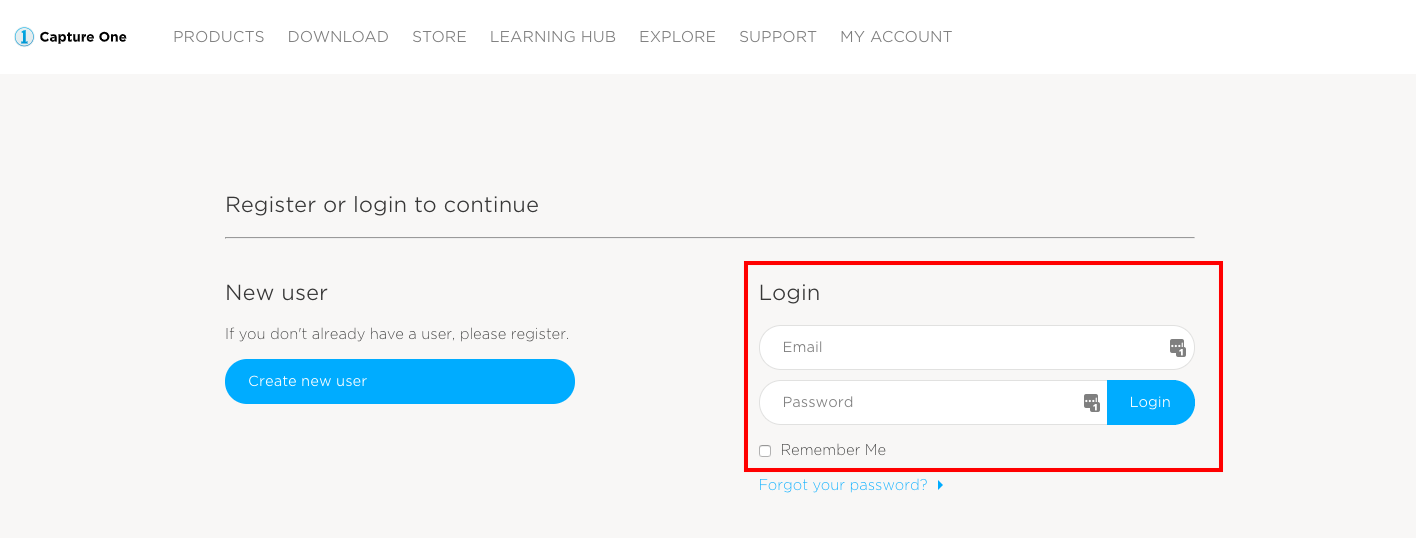Click the Capture One logo icon
Image resolution: width=1416 pixels, height=543 pixels.
24,37
